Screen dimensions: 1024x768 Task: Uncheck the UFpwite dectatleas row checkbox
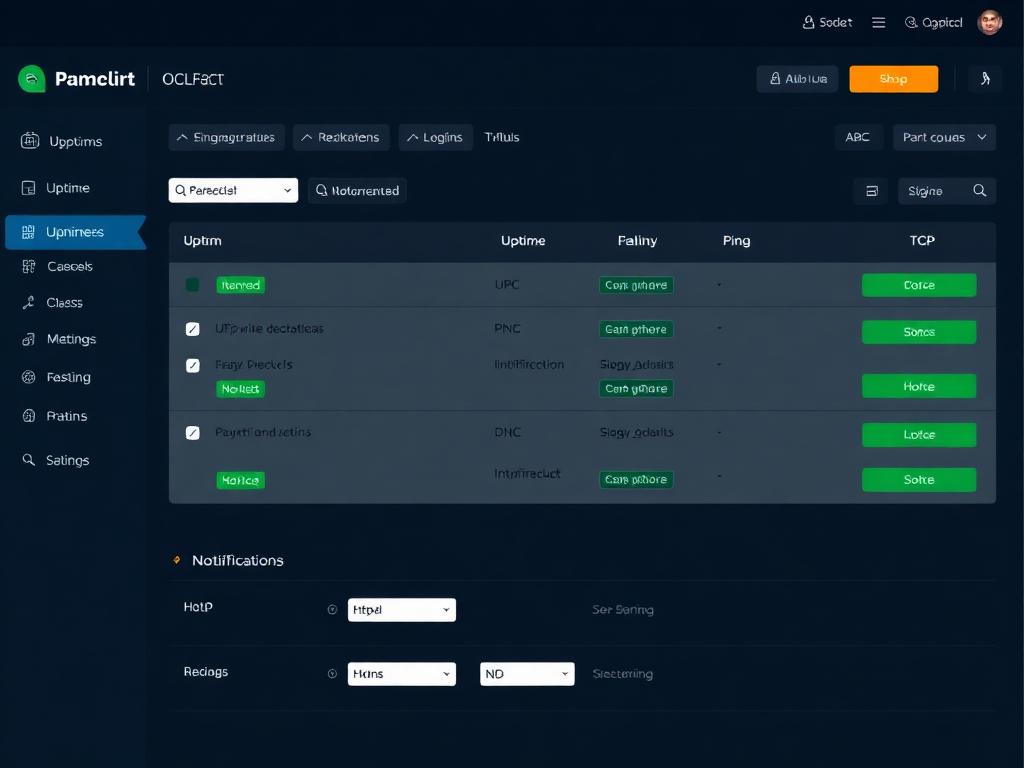click(193, 328)
